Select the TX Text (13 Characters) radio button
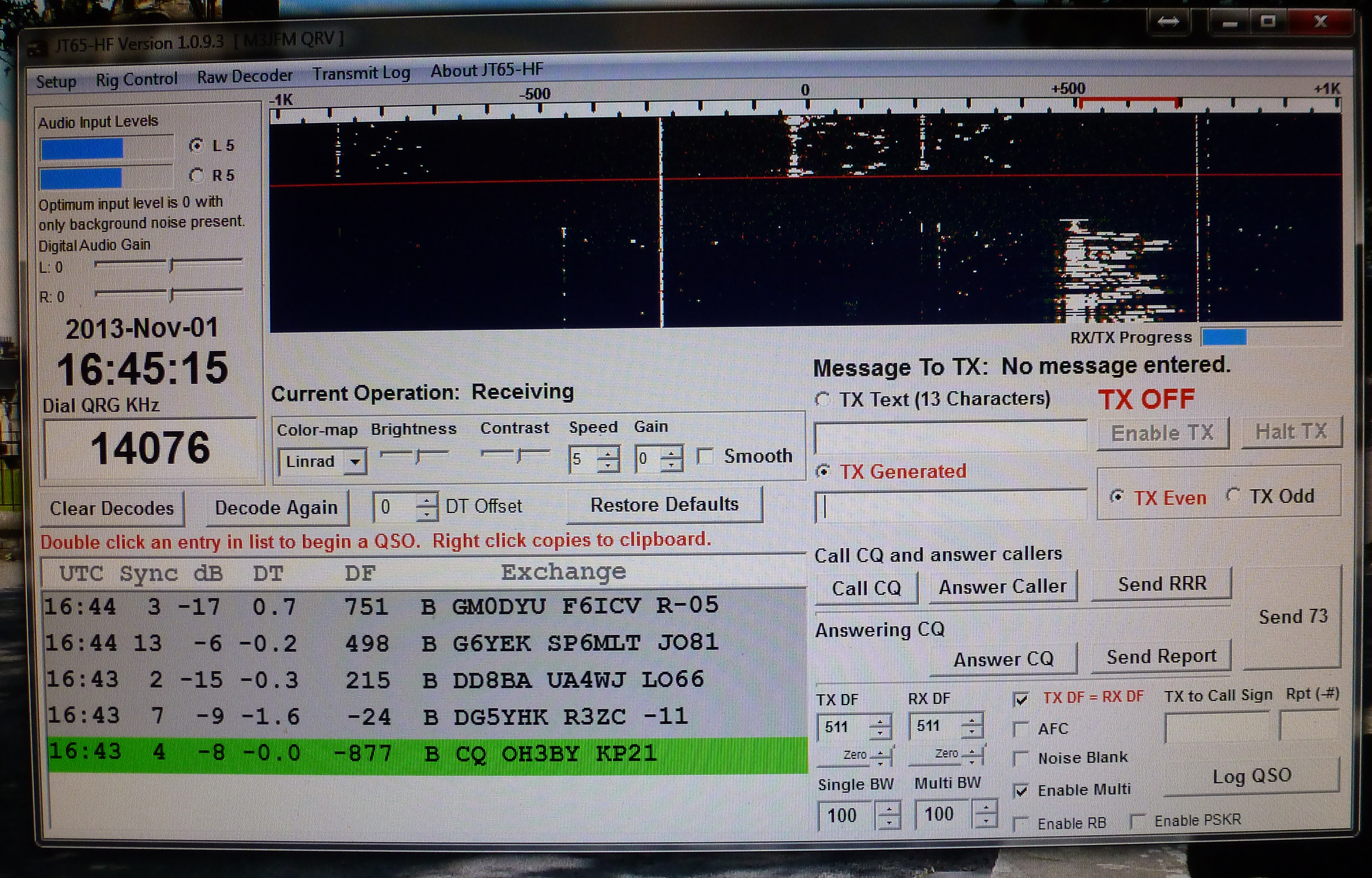Viewport: 1372px width, 878px height. pyautogui.click(x=822, y=400)
